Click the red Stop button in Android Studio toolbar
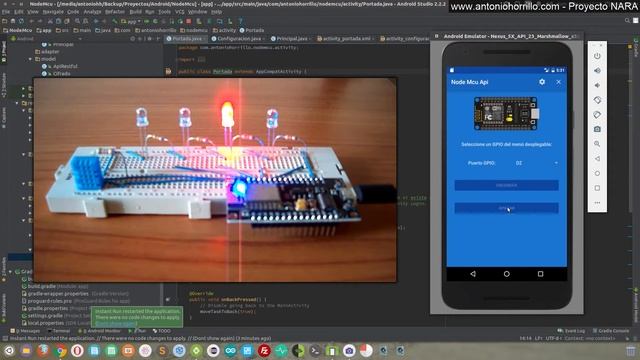 click(189, 21)
